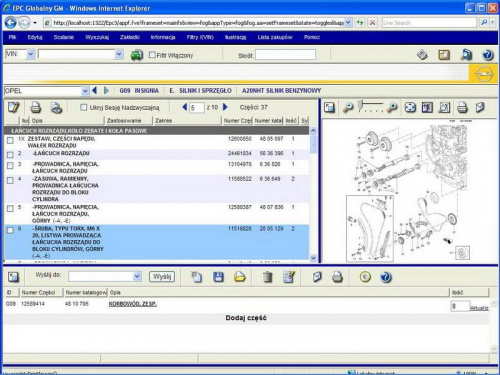Click the search binoculars icon in top toolbar
The width and height of the screenshot is (500, 375).
pos(466,55)
